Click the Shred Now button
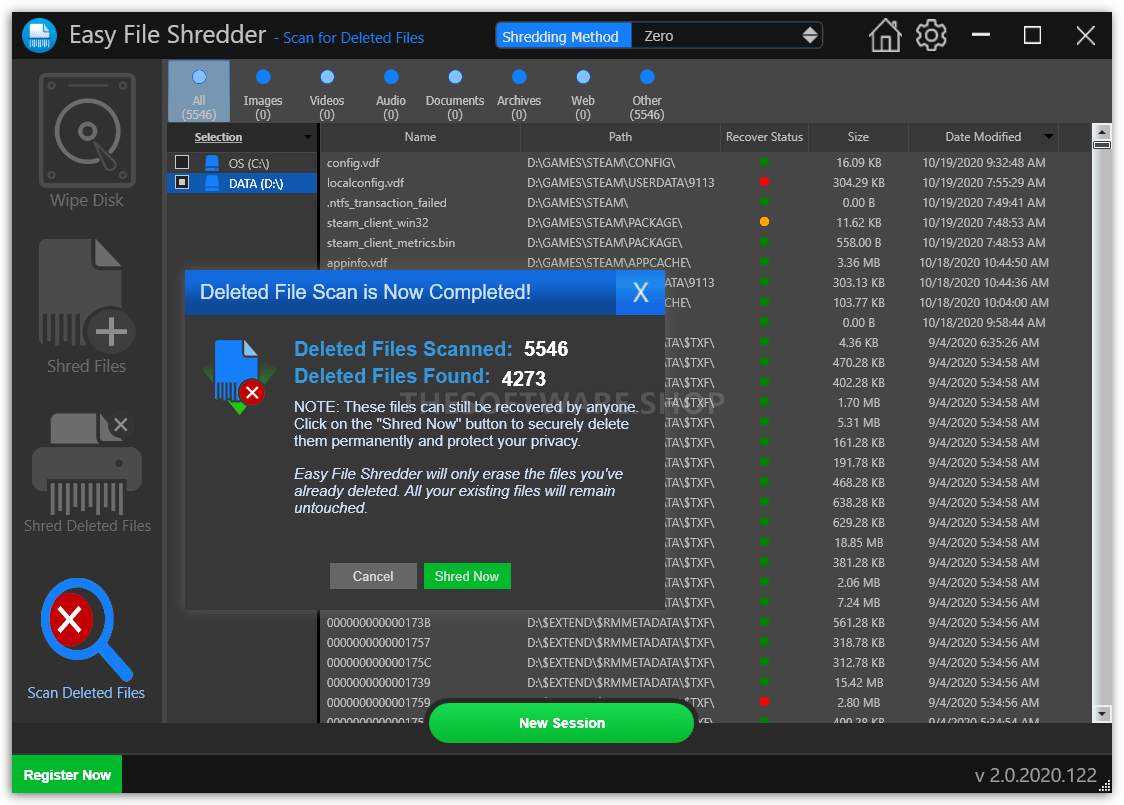1124x805 pixels. (467, 576)
